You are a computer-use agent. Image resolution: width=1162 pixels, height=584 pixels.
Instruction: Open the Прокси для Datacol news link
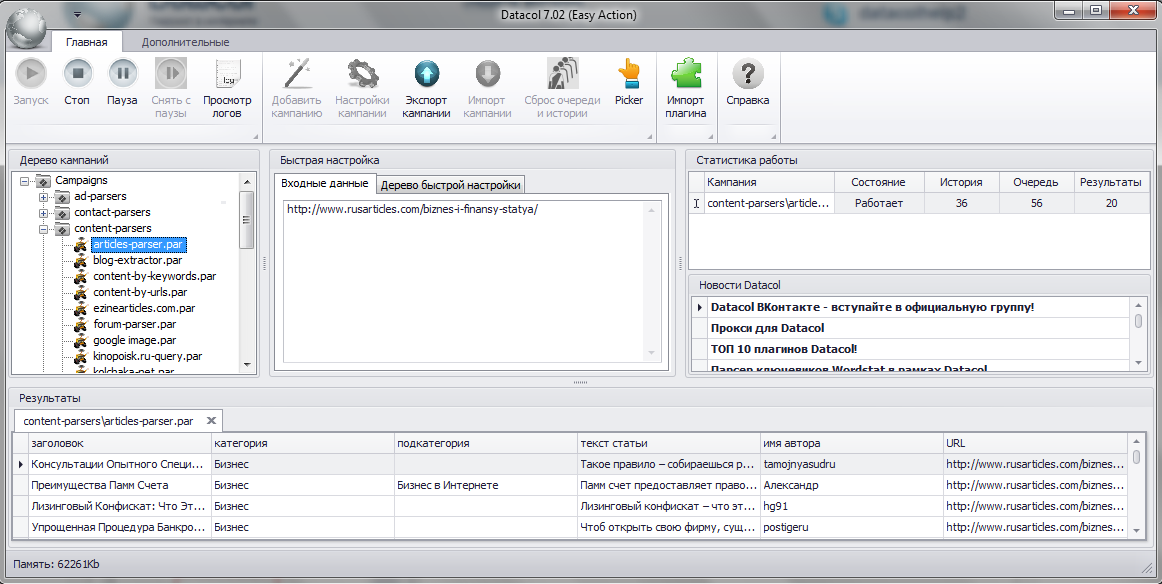[x=767, y=328]
